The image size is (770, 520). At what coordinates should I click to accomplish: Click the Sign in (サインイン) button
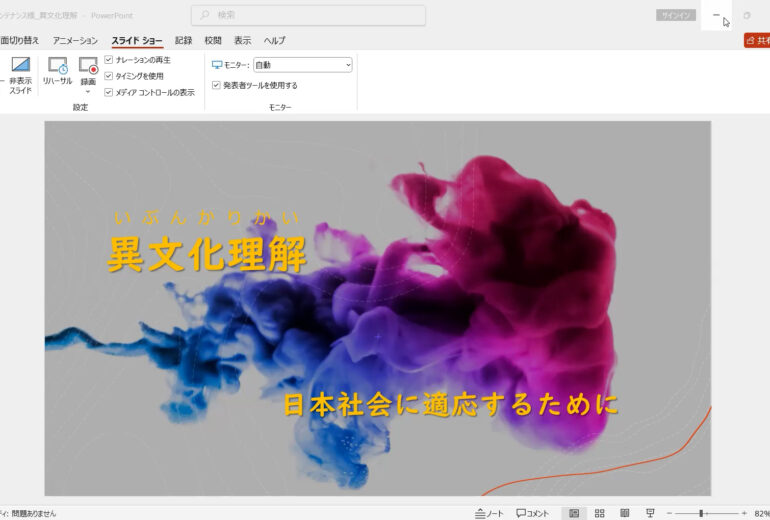tap(672, 15)
